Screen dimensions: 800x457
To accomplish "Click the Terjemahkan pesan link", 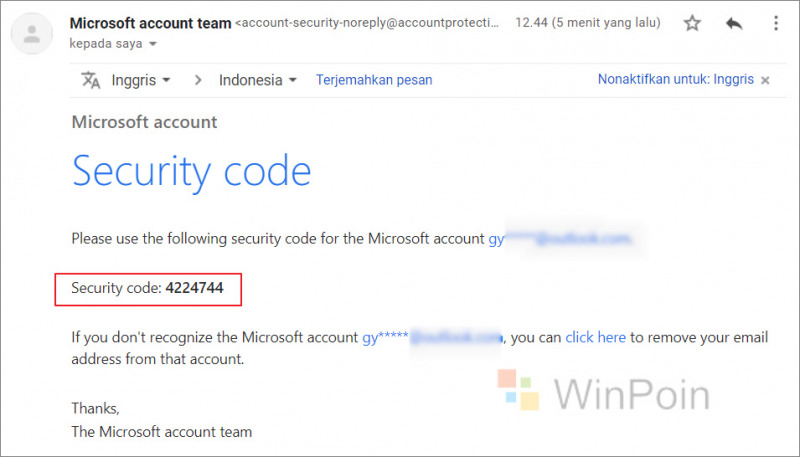I will (x=374, y=80).
